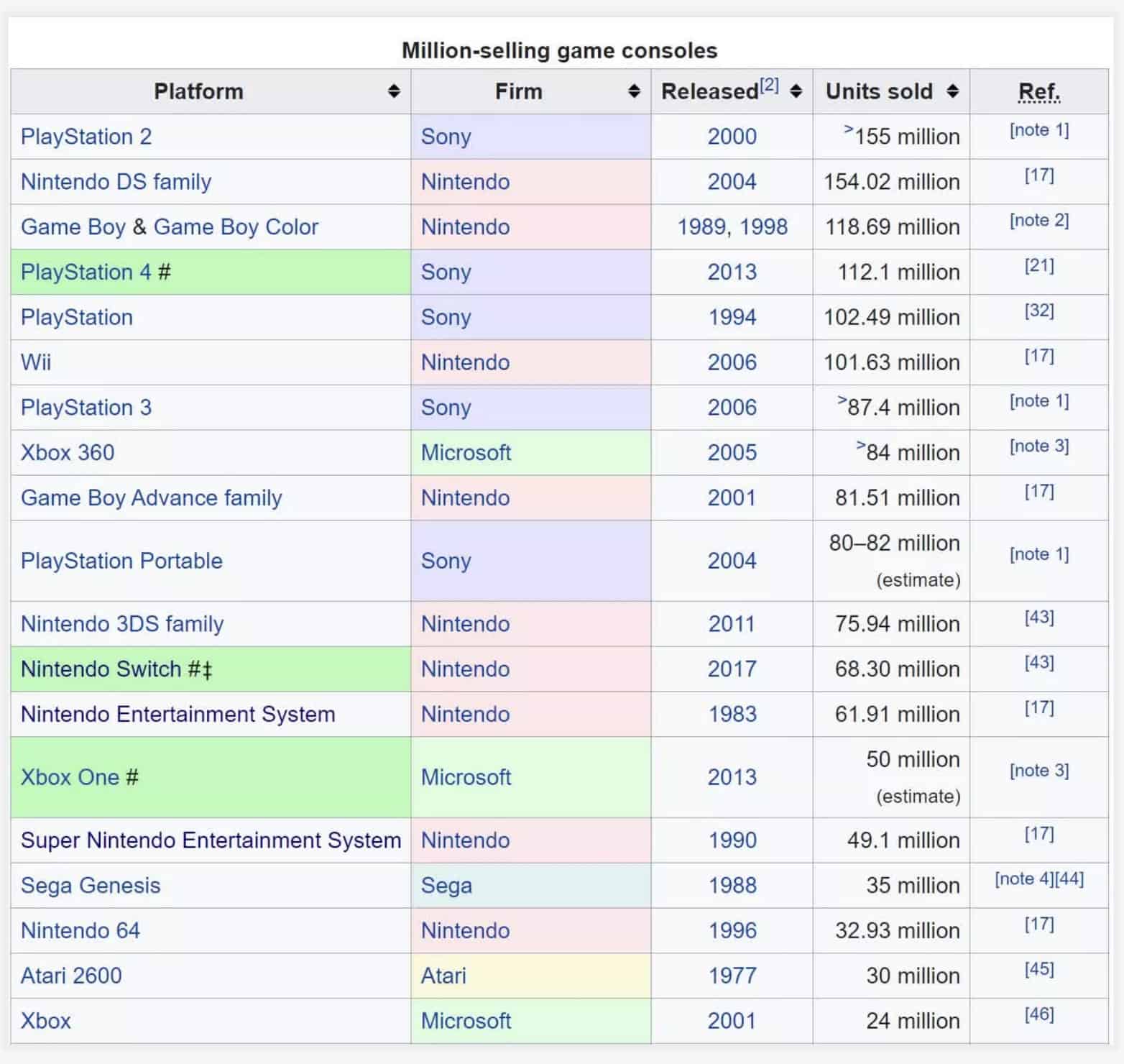This screenshot has width=1124, height=1064.
Task: Open the PlayStation Portable link
Action: pyautogui.click(x=121, y=561)
